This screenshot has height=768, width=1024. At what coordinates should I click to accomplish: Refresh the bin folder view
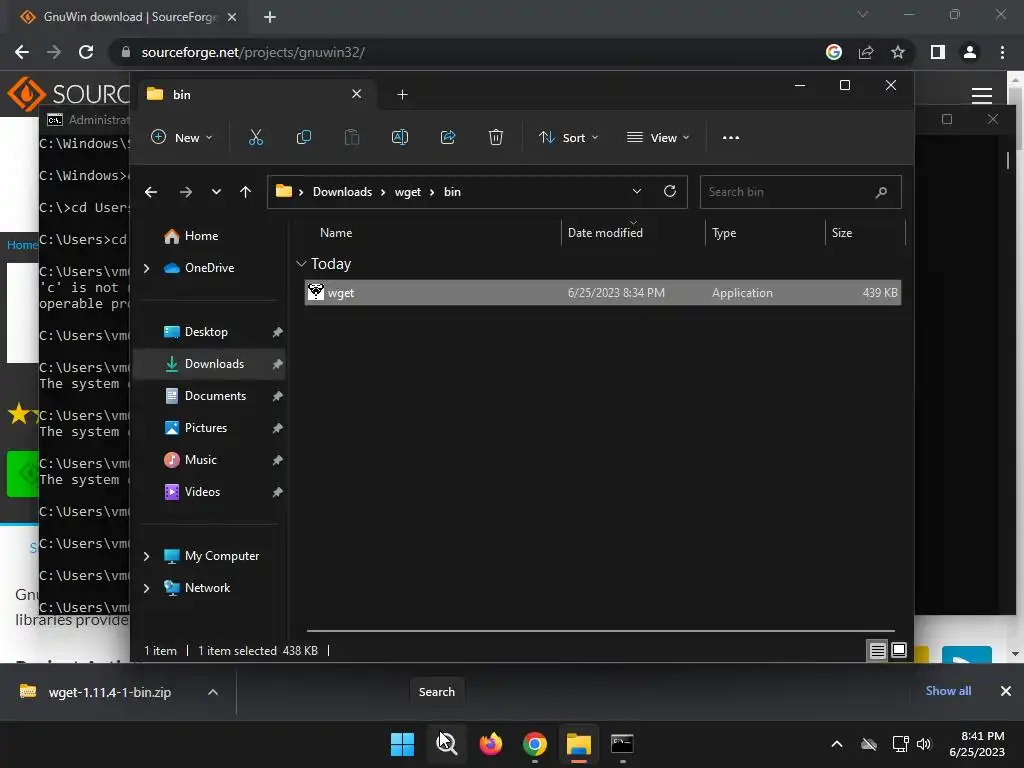[x=670, y=191]
